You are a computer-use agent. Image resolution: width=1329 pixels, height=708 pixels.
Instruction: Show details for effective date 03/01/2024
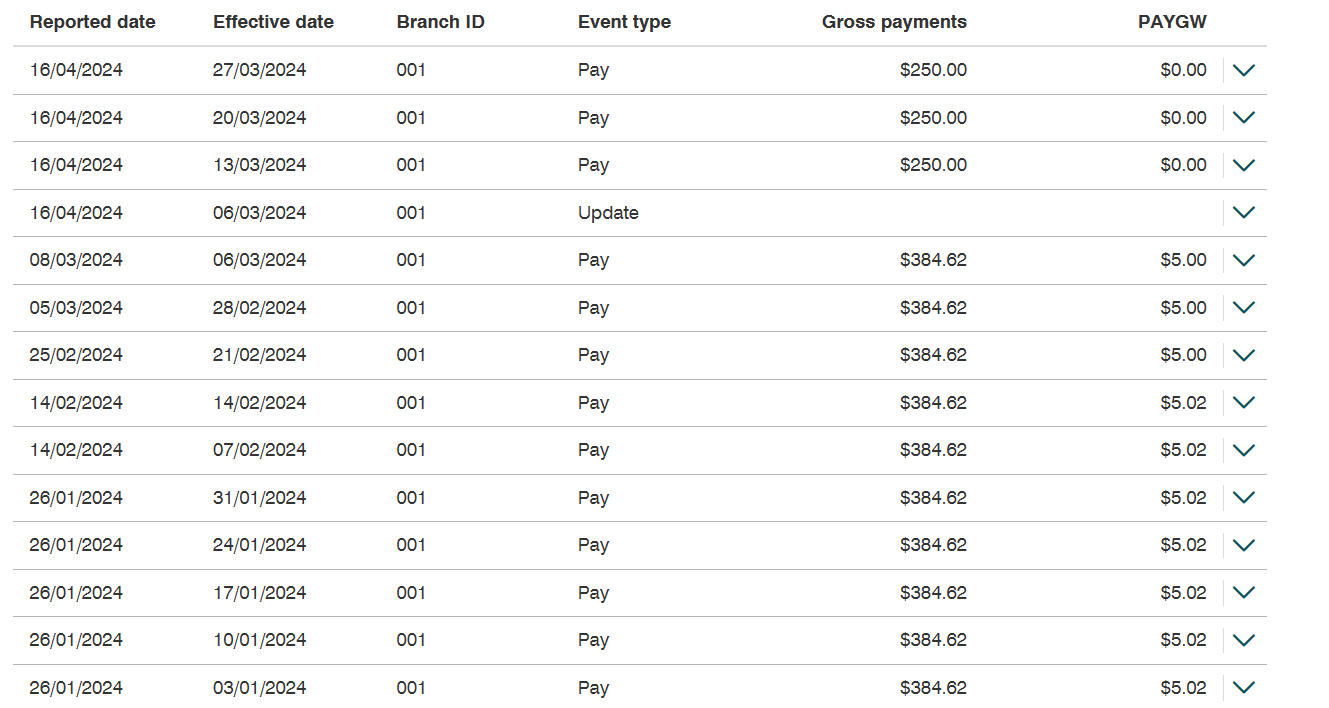click(1243, 687)
